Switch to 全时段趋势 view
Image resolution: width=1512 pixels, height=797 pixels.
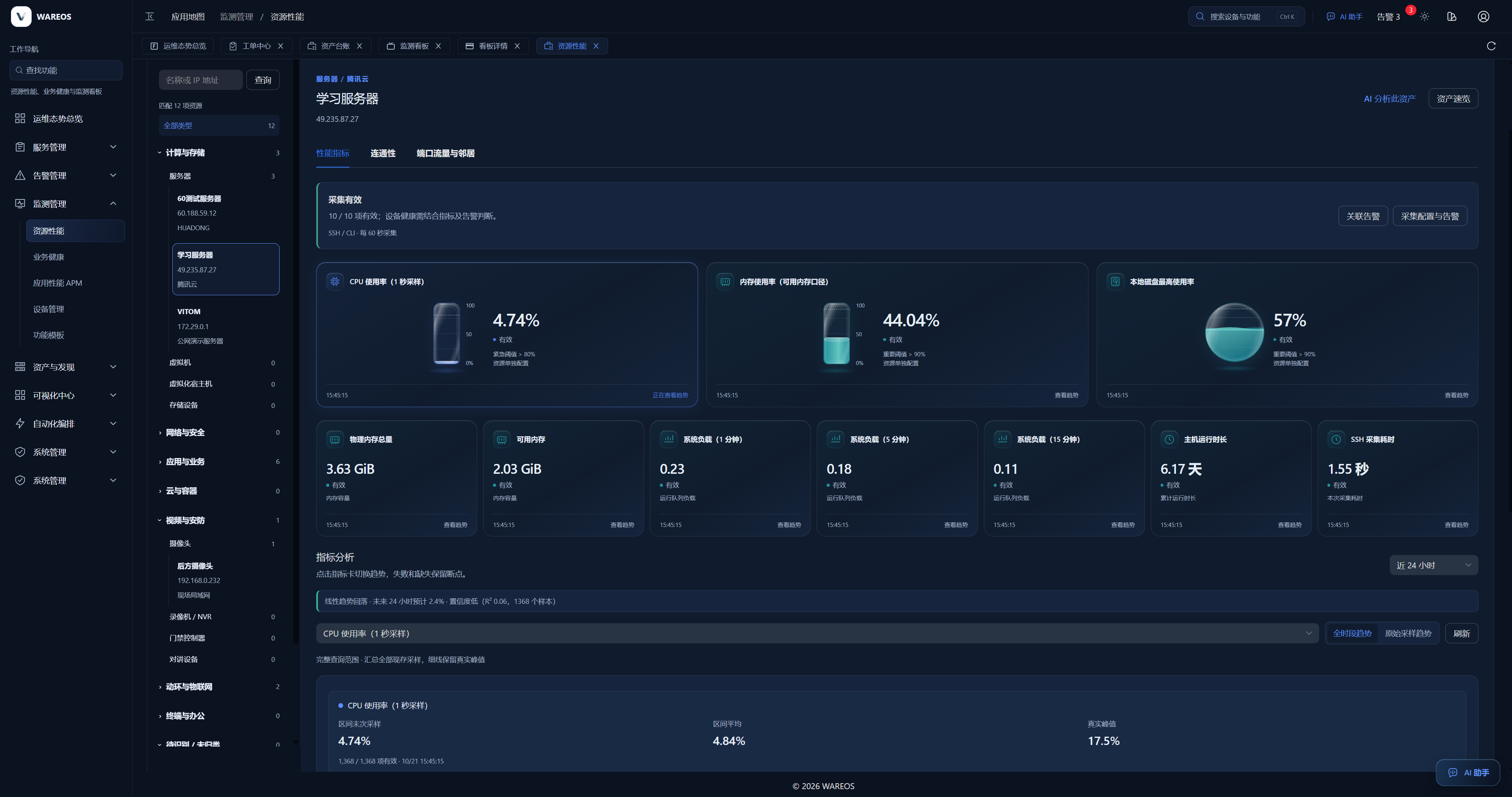[x=1352, y=633]
